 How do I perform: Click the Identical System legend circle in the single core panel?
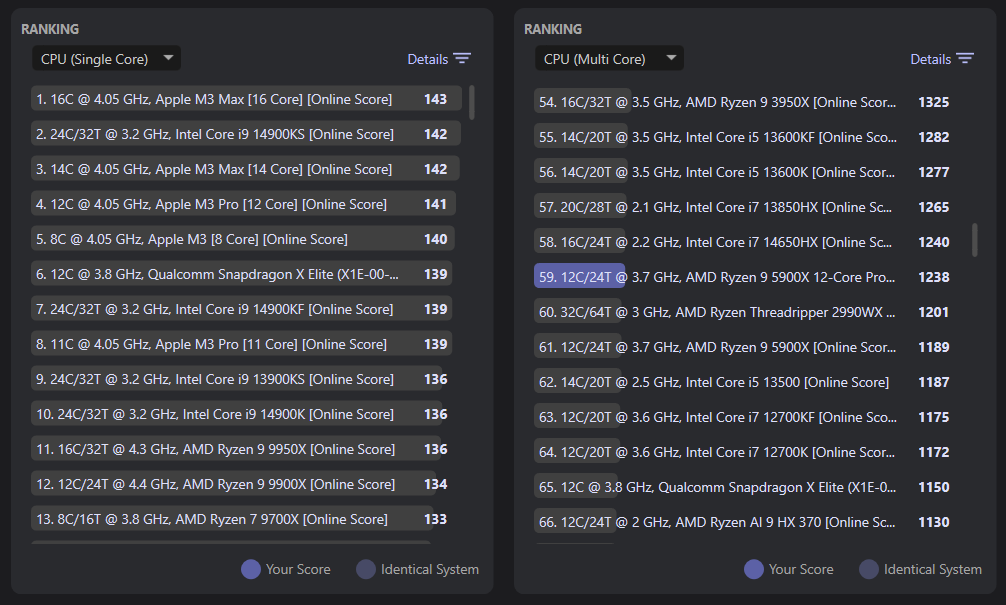(366, 569)
